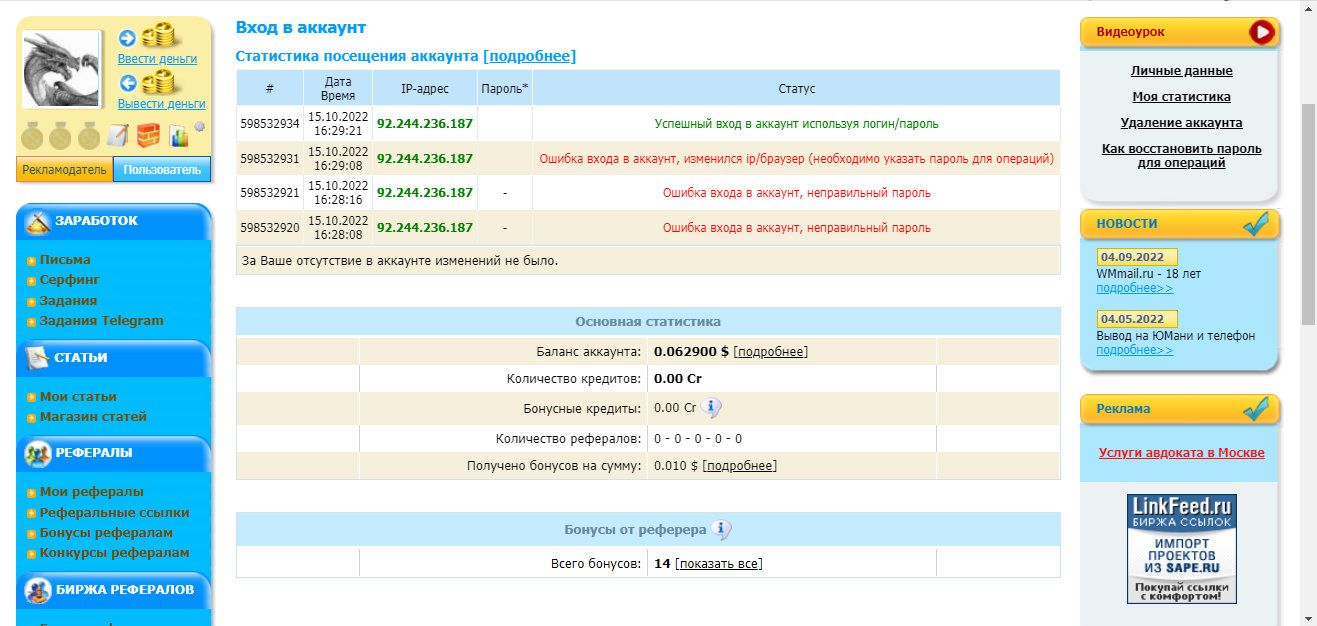The width and height of the screenshot is (1317, 626).
Task: Open Конкурсы рефералам menu item
Action: pos(115,552)
